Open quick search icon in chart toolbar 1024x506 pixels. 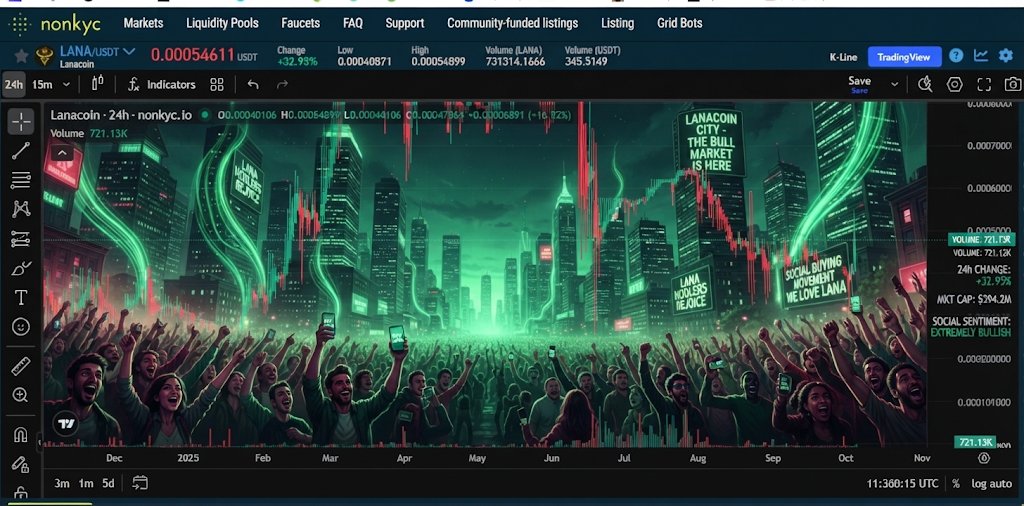tap(925, 84)
